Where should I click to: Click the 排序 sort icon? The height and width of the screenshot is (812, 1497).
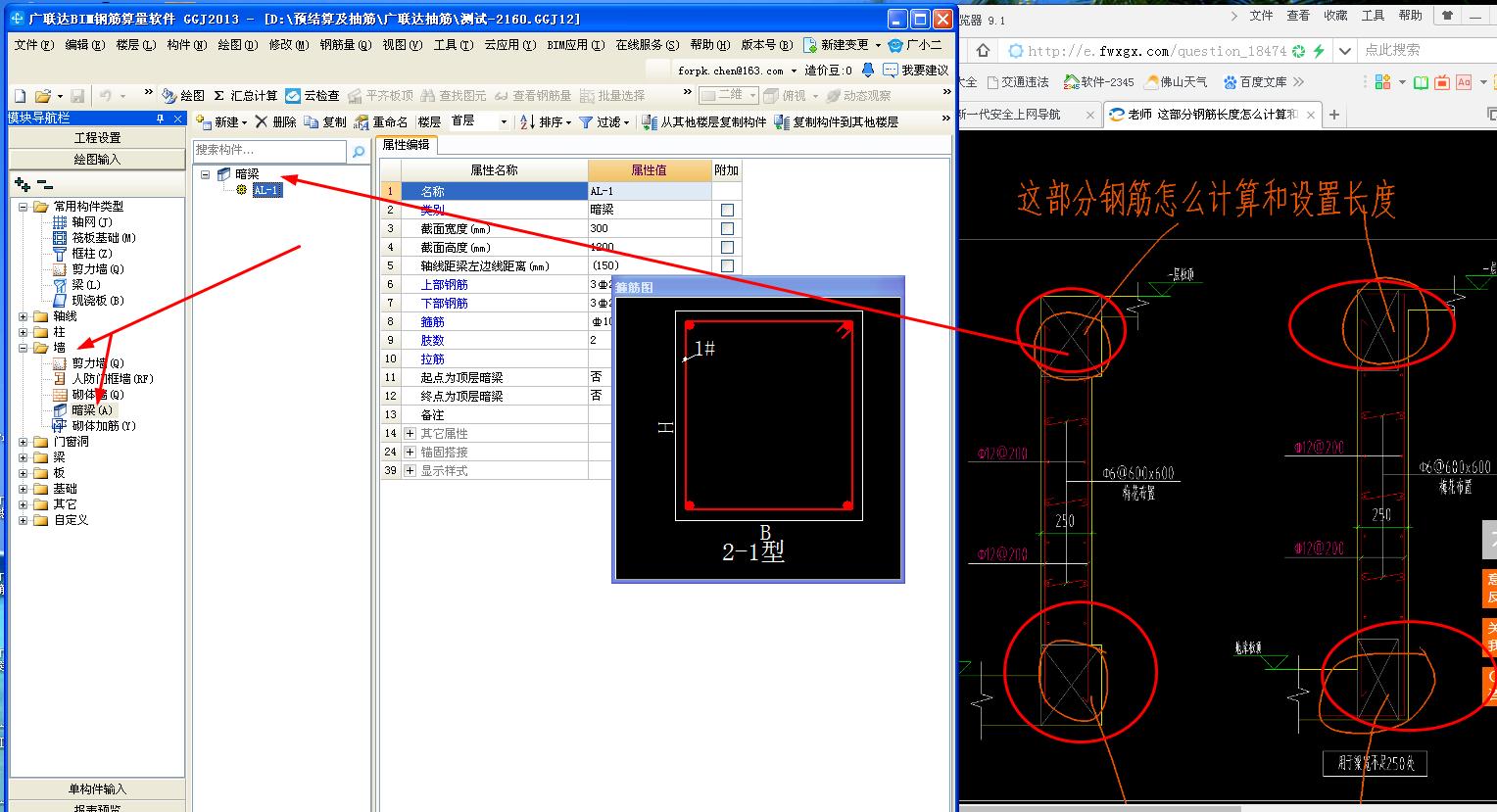[527, 121]
